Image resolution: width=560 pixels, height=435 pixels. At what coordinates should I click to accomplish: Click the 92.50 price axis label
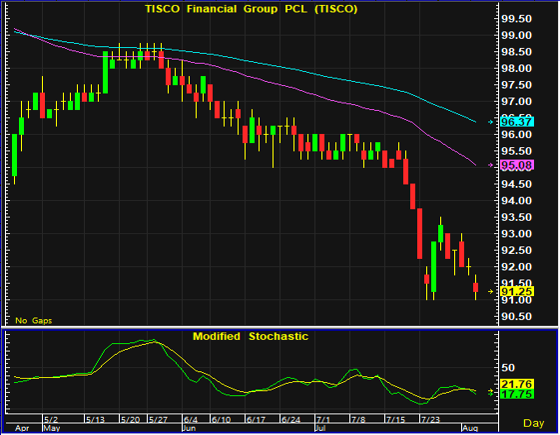tap(516, 250)
